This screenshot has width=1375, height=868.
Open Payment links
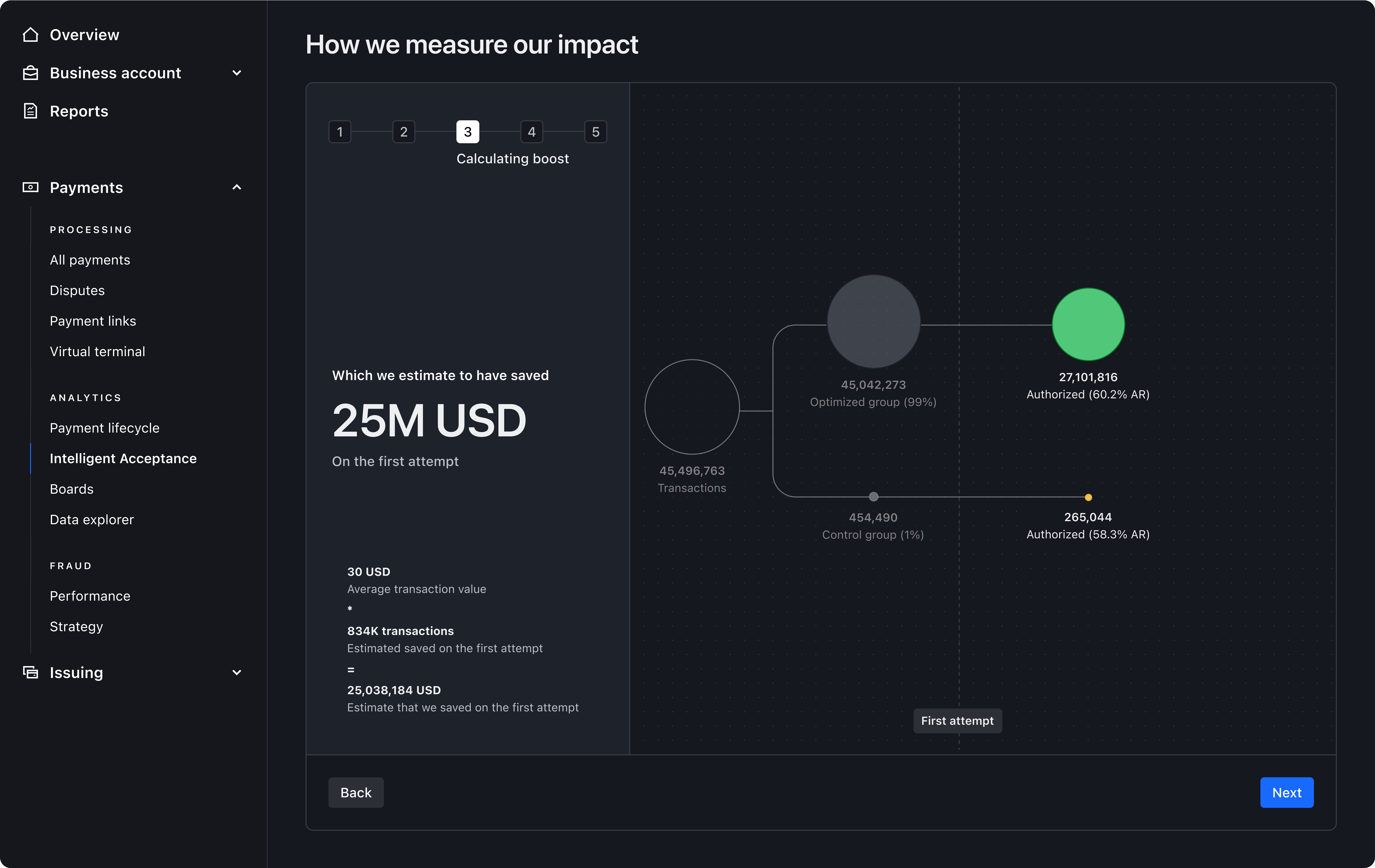pyautogui.click(x=93, y=321)
